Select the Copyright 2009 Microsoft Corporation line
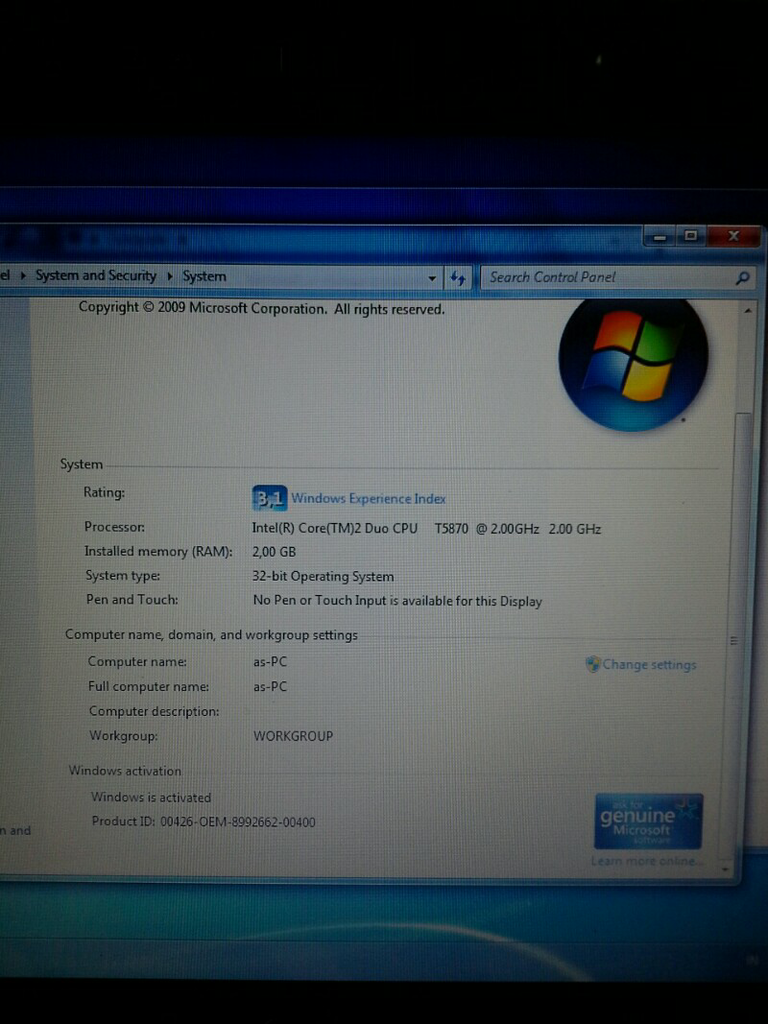 click(262, 308)
